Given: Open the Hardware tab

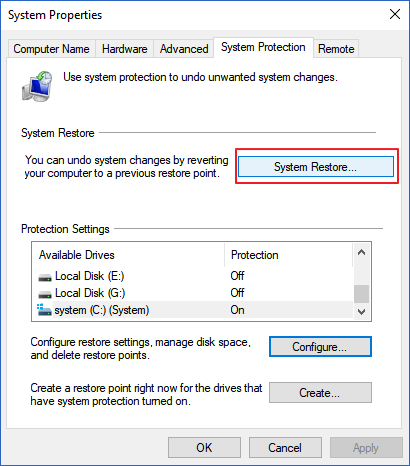Looking at the screenshot, I should [x=124, y=49].
